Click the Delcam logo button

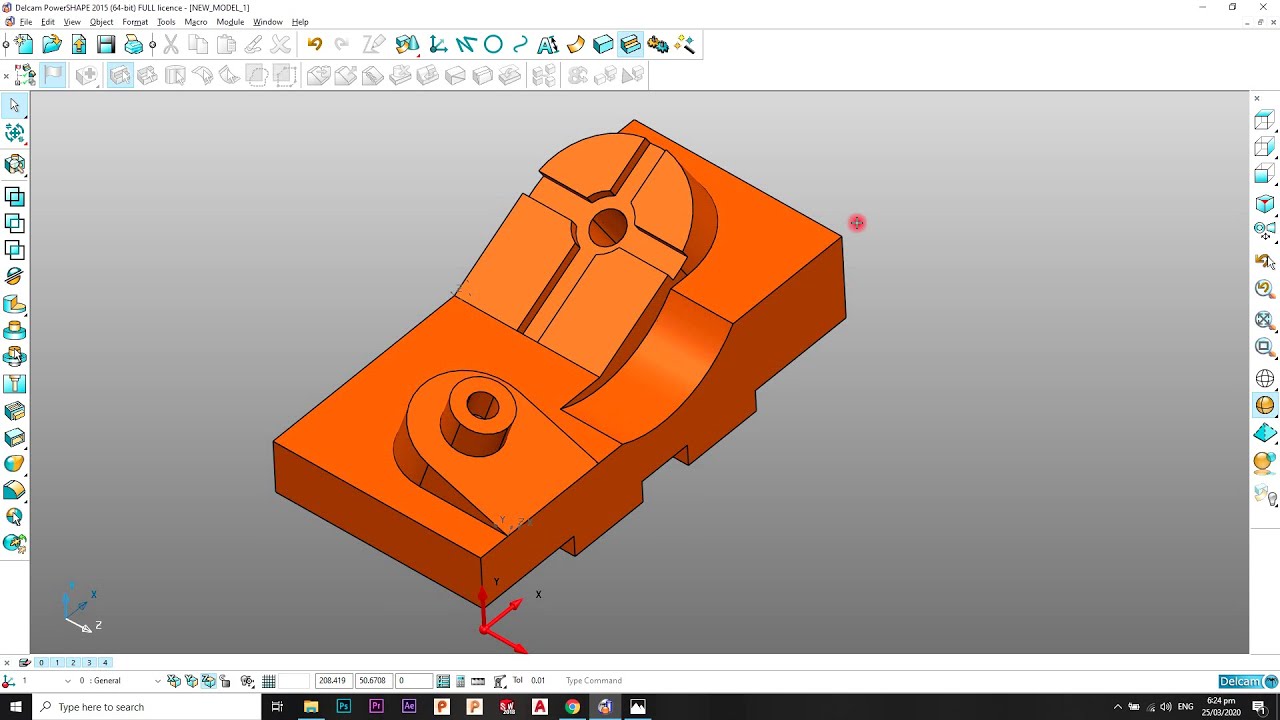click(x=1248, y=681)
